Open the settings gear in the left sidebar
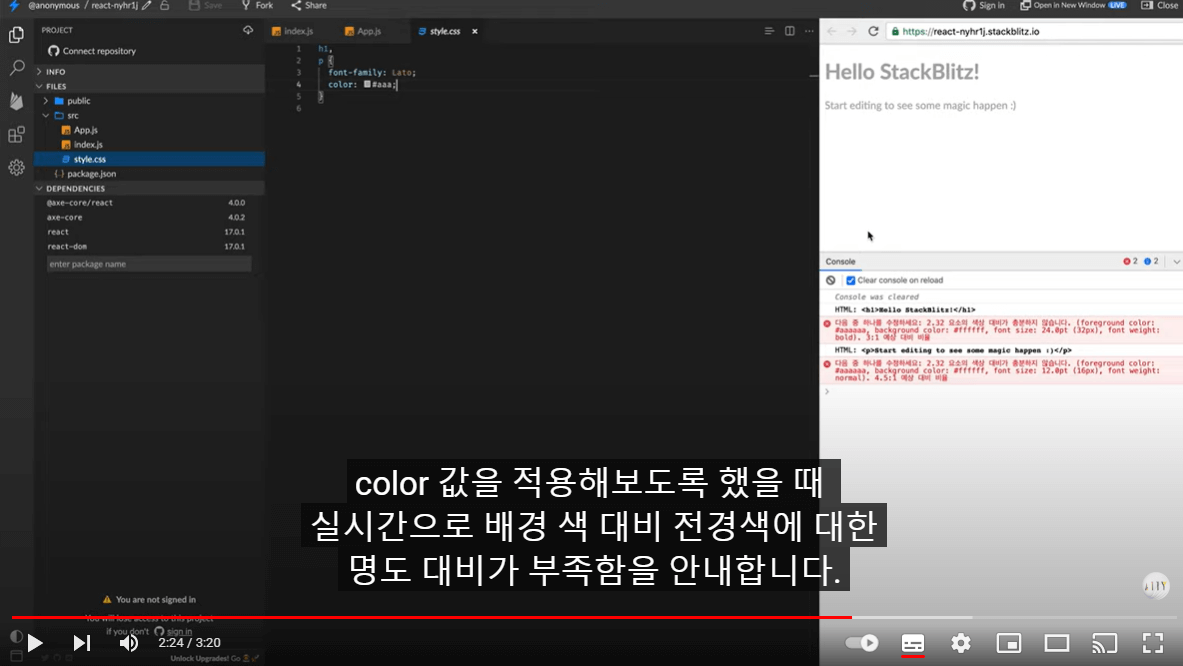 point(17,167)
